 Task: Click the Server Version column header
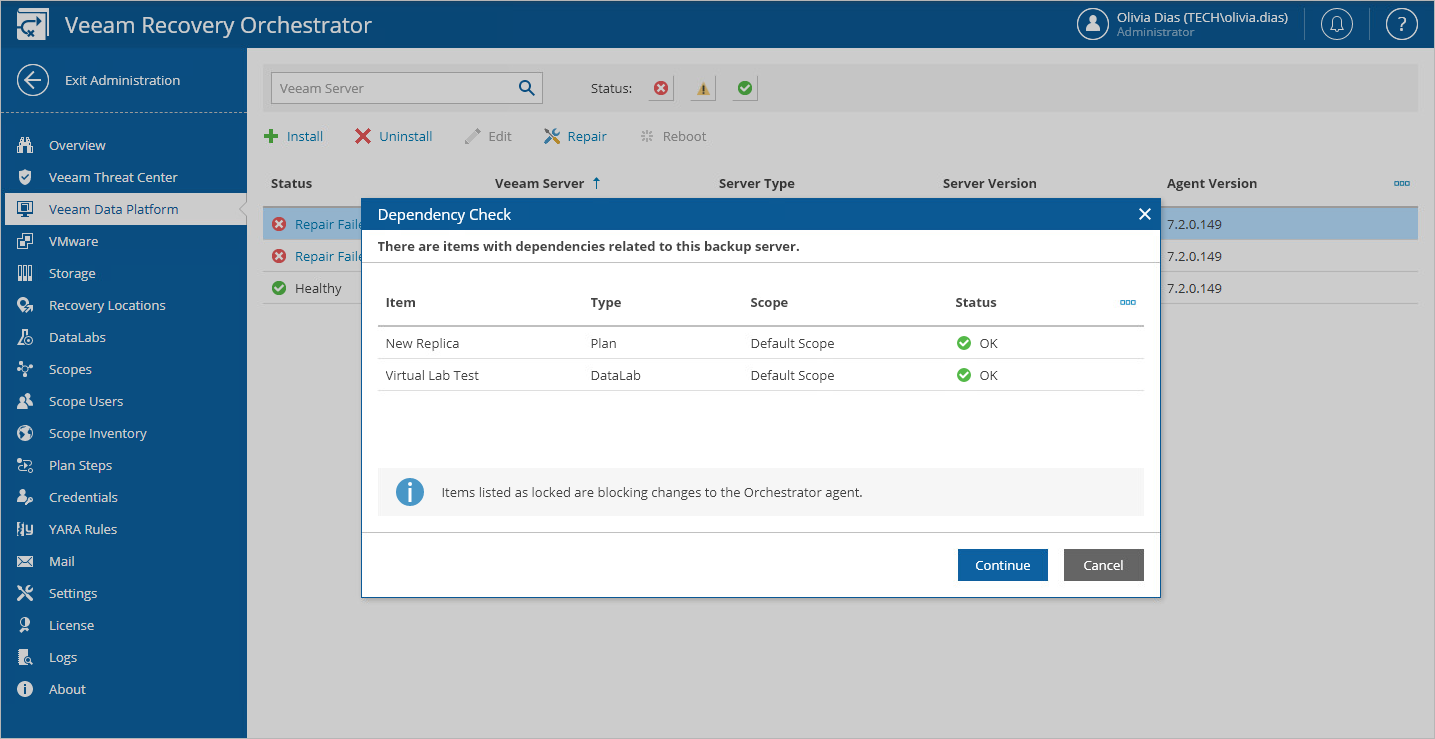[990, 183]
